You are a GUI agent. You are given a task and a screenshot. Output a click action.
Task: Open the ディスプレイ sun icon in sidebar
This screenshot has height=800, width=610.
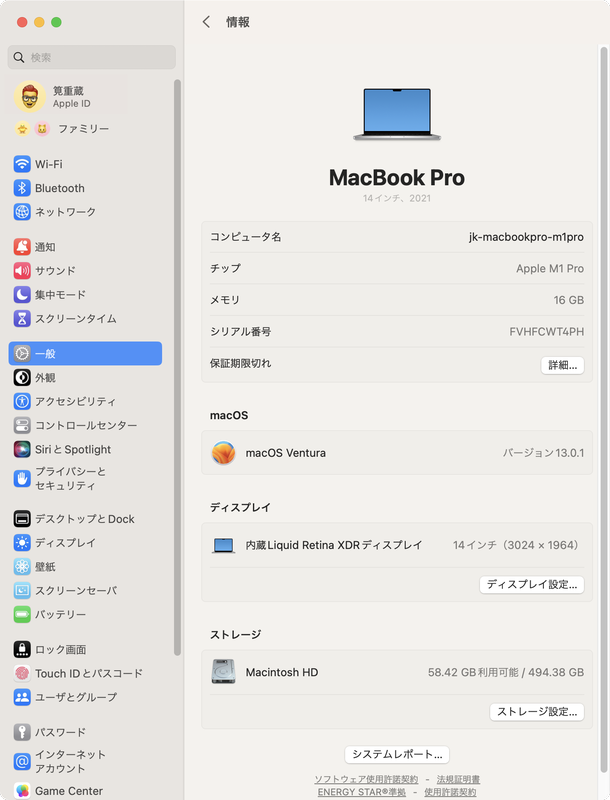(22, 543)
